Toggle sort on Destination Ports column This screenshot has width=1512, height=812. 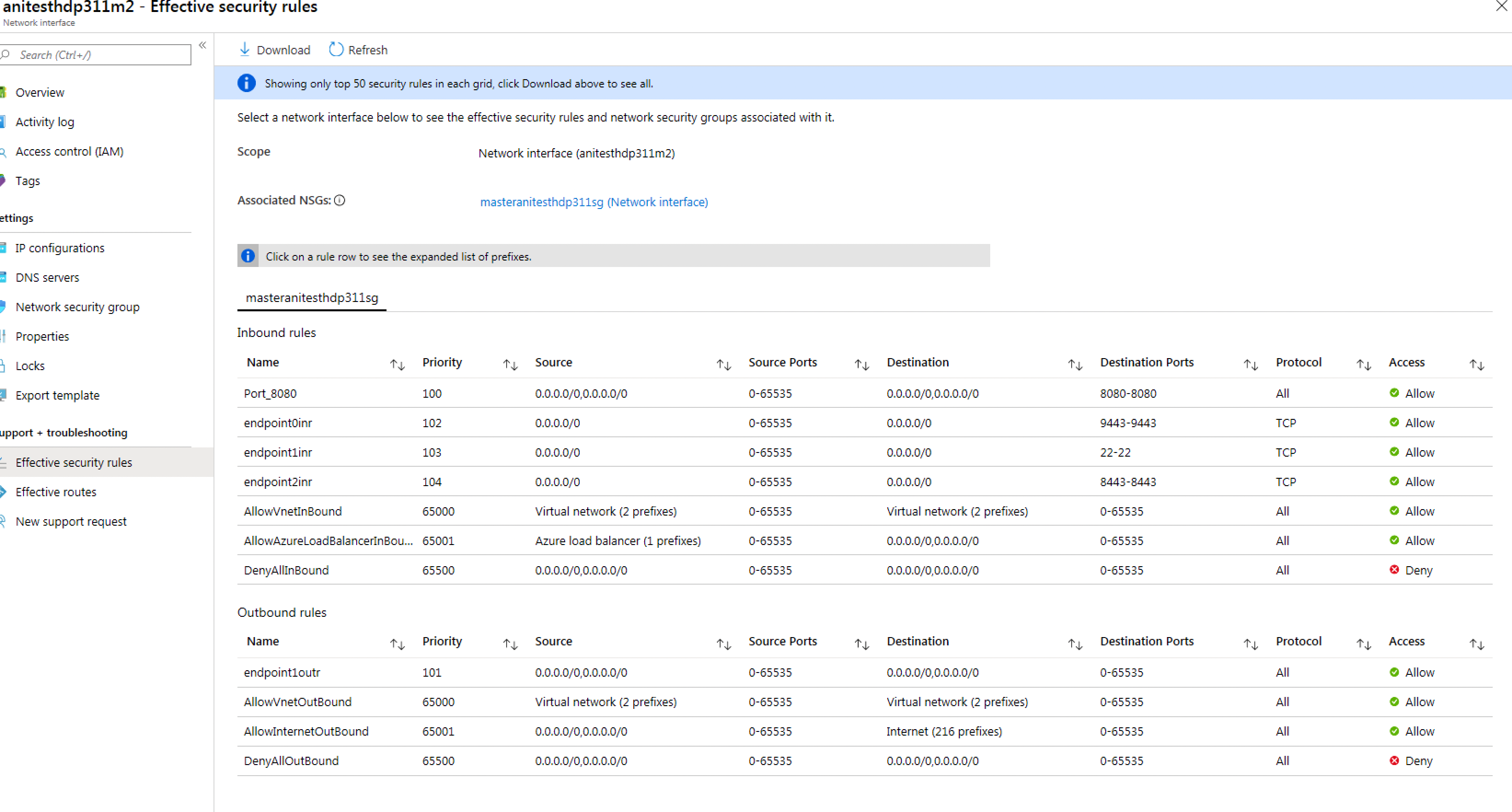[x=1250, y=364]
